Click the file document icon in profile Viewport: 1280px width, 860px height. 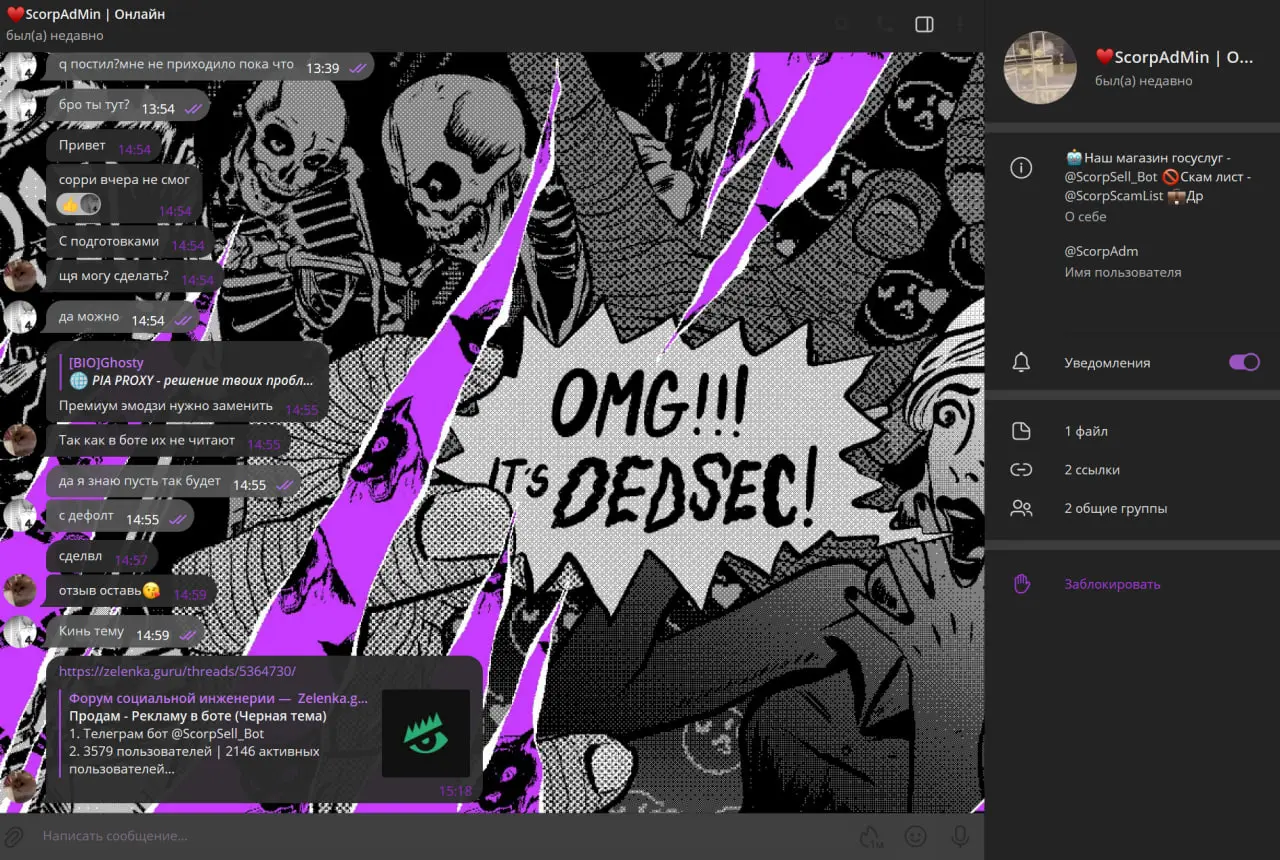click(x=1021, y=431)
